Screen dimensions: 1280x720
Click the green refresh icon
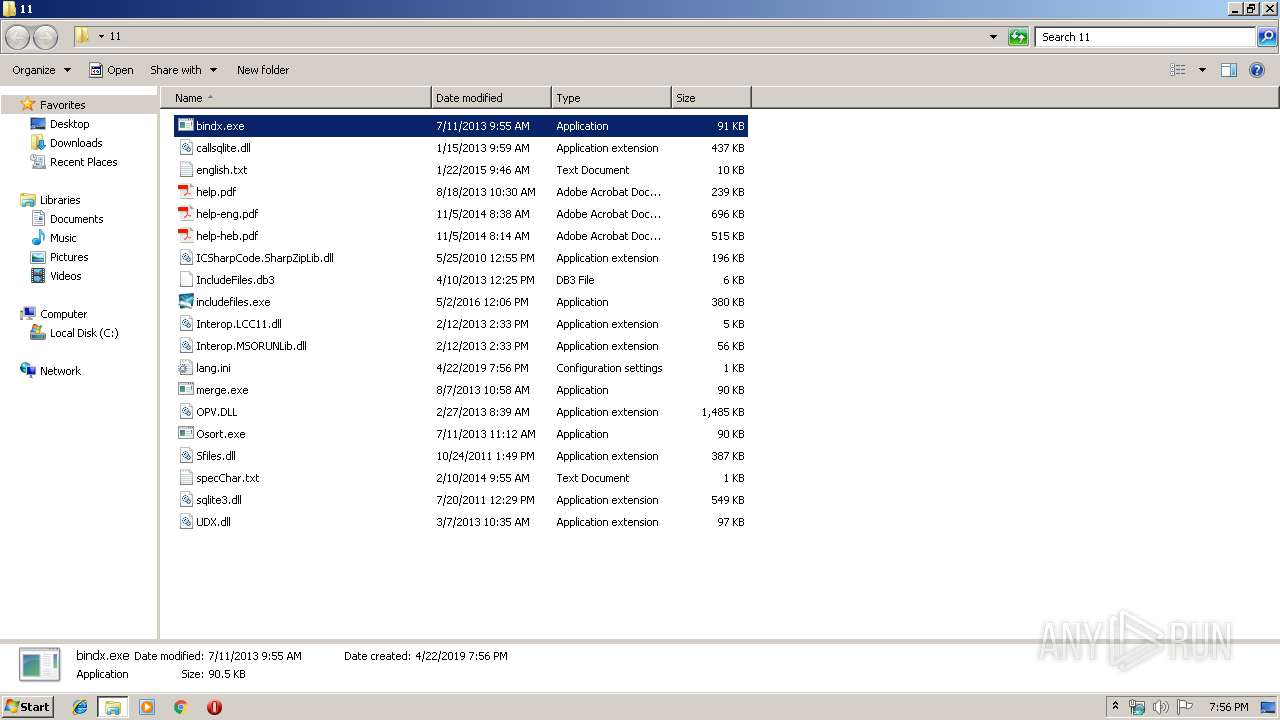click(1018, 37)
